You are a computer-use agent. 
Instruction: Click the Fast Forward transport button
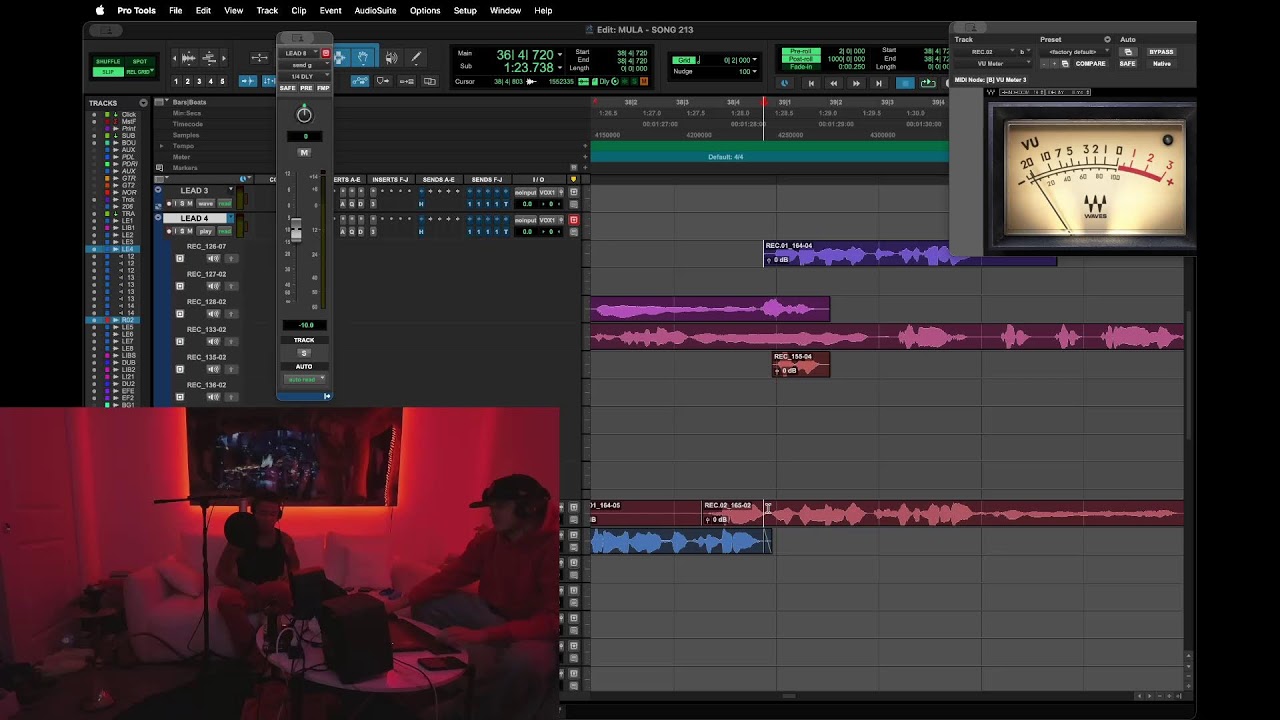(x=856, y=83)
